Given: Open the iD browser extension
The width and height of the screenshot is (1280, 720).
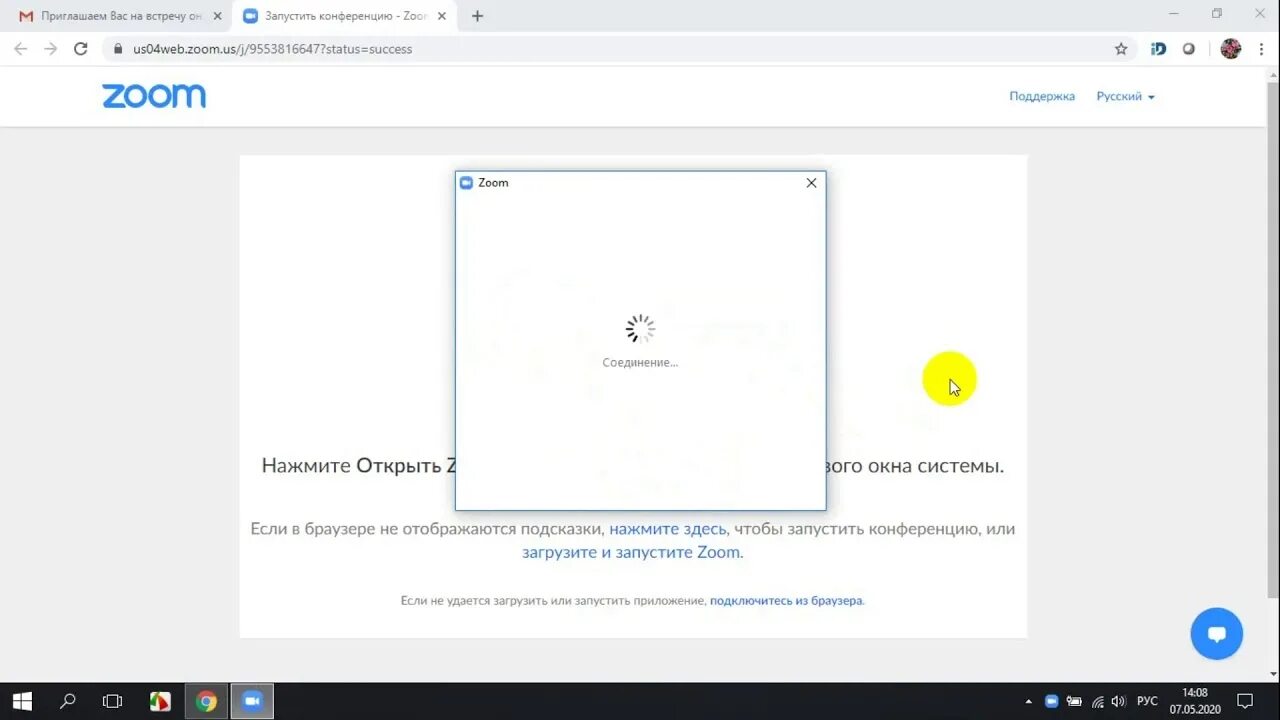Looking at the screenshot, I should [x=1158, y=49].
